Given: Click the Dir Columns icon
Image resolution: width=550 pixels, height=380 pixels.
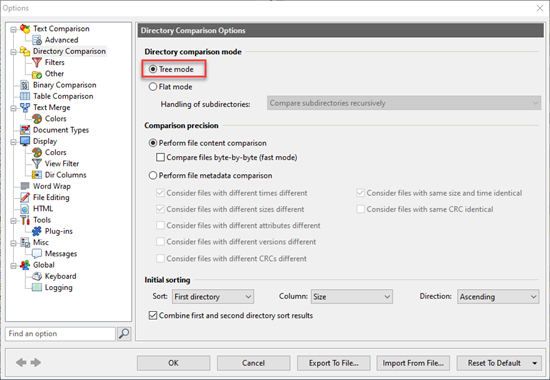Looking at the screenshot, I should 37,175.
